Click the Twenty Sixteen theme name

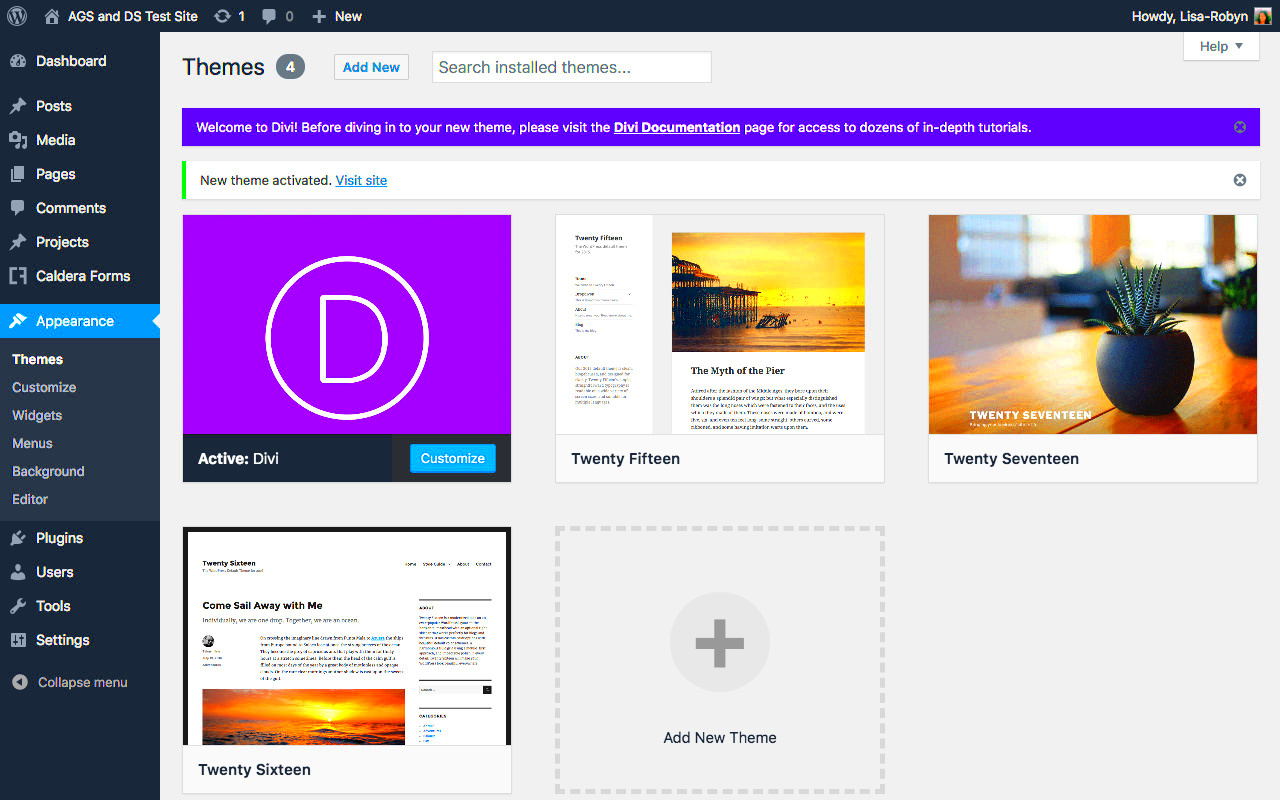click(x=255, y=770)
